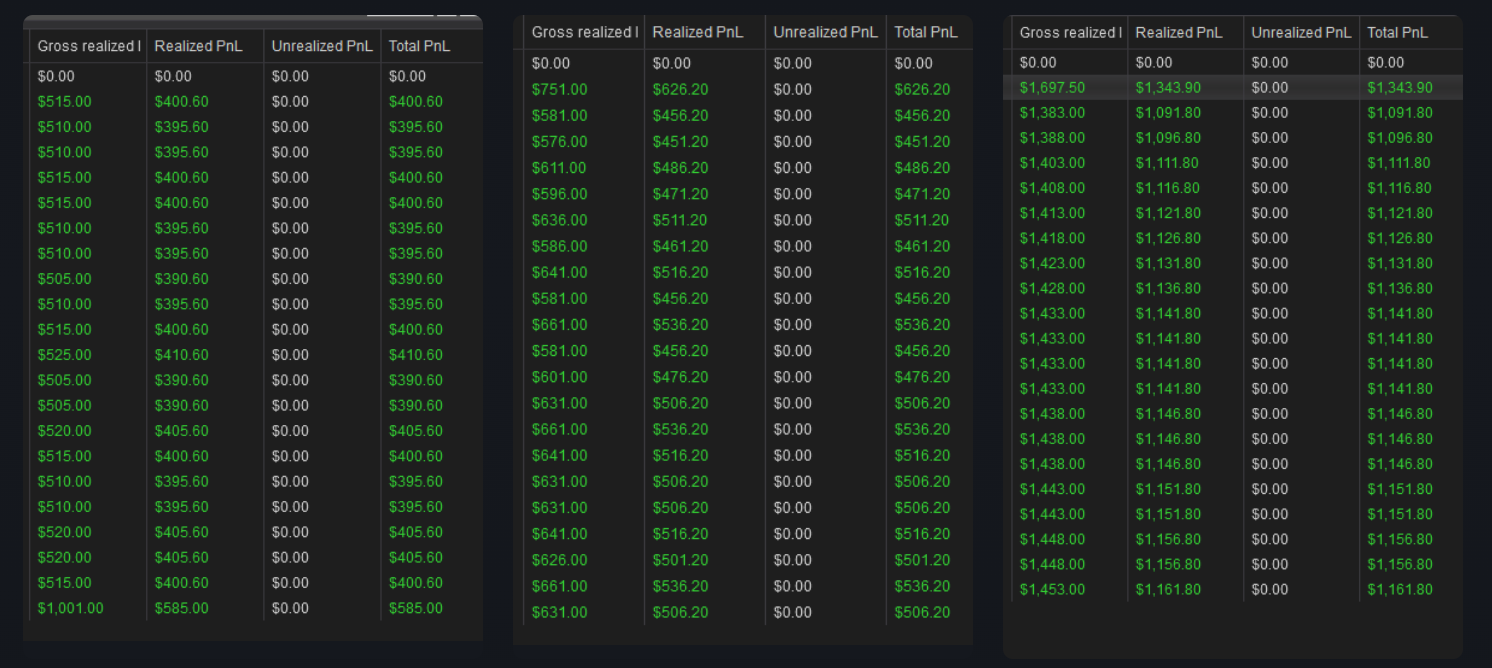Click Gross realized header in middle table
The height and width of the screenshot is (668, 1492).
(x=584, y=32)
